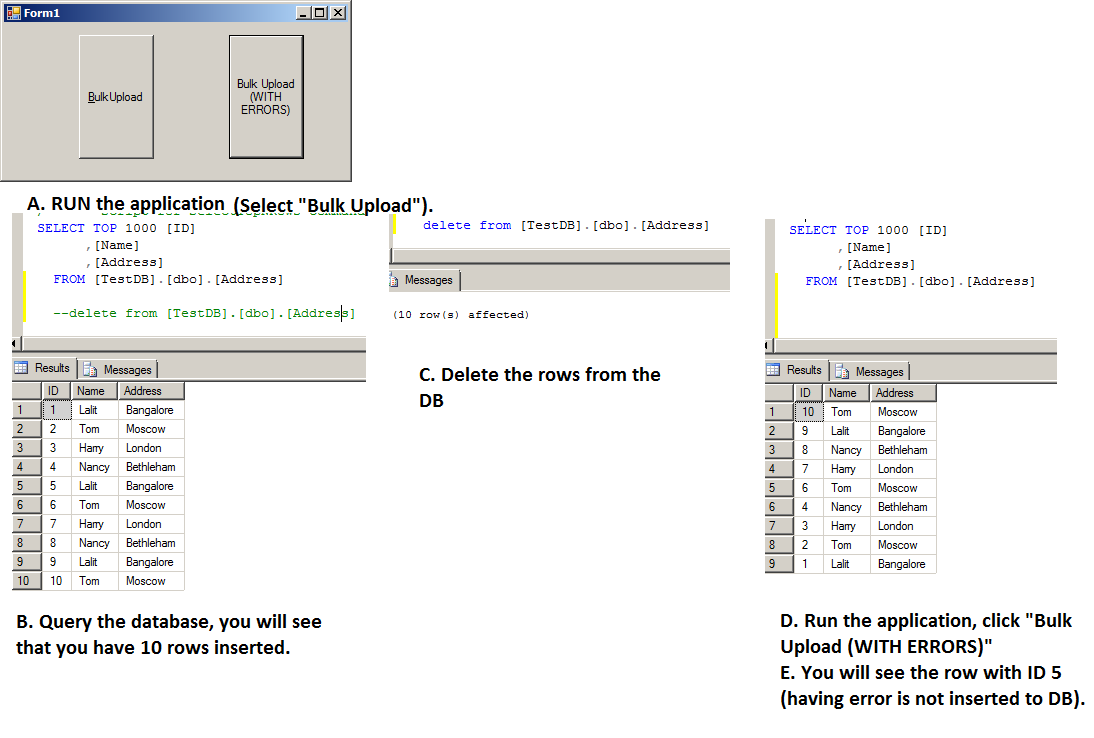Select Nancy in row 6 of the nine-row grid
Image resolution: width=1094 pixels, height=738 pixels.
coord(846,507)
